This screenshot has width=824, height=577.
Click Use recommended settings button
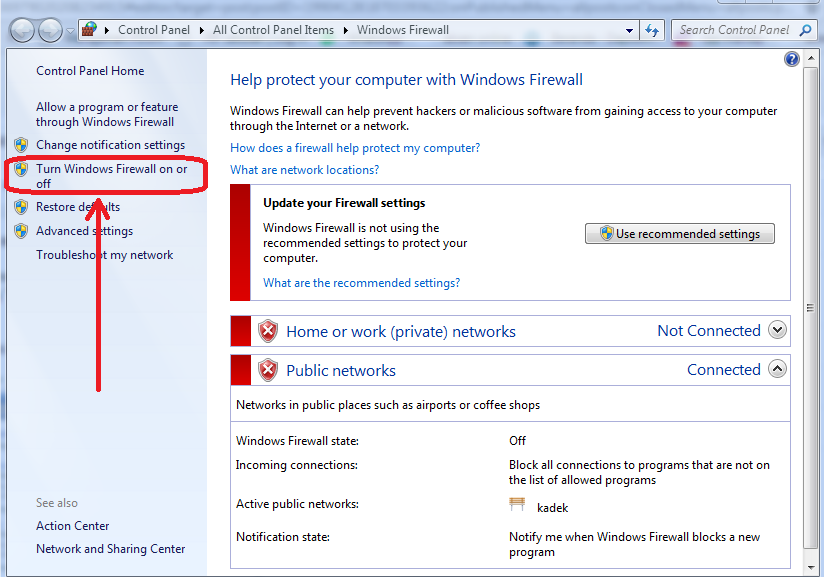point(679,233)
